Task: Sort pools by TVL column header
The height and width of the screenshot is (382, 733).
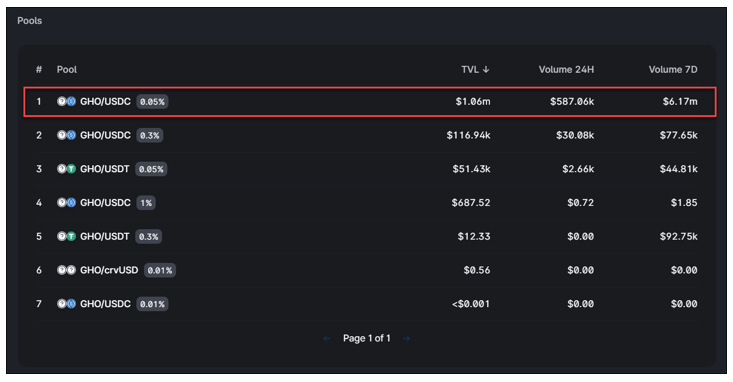Action: click(x=475, y=69)
